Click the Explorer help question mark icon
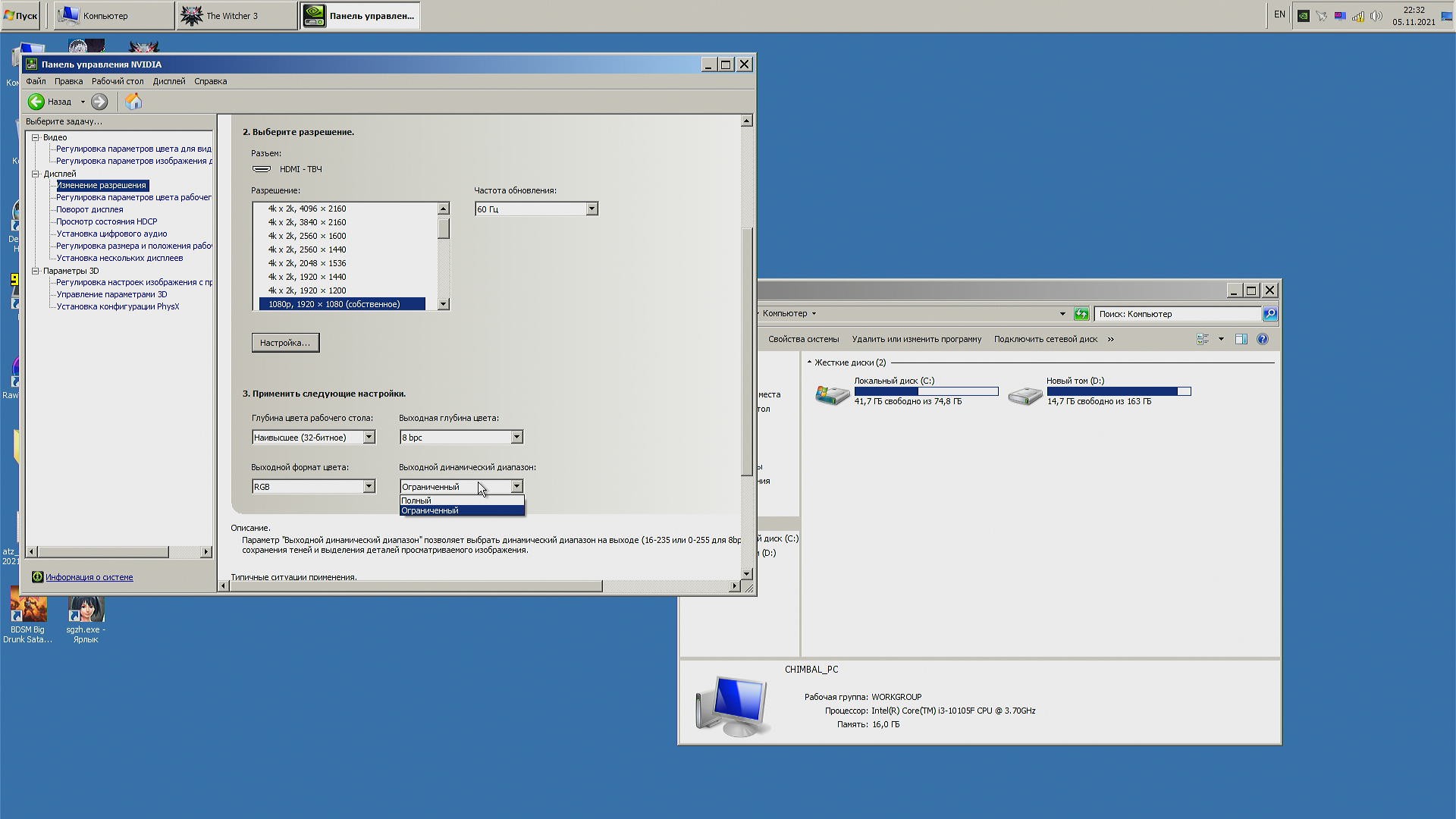 click(x=1263, y=339)
